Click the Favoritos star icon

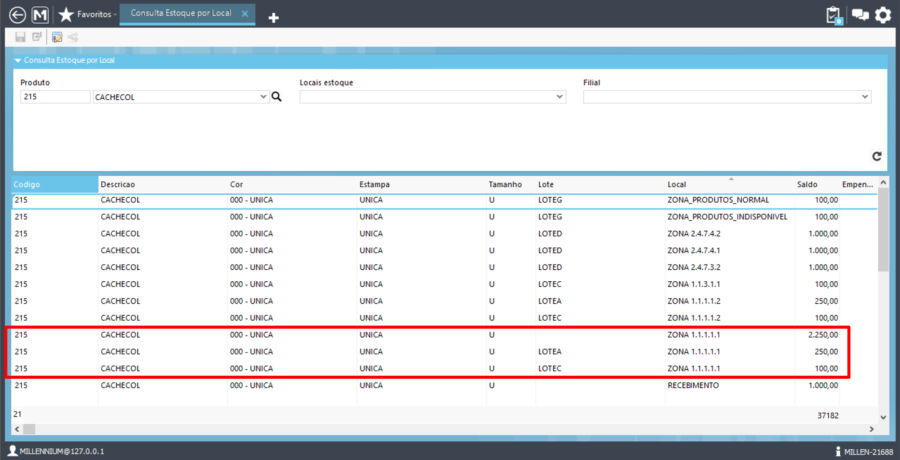(x=66, y=15)
